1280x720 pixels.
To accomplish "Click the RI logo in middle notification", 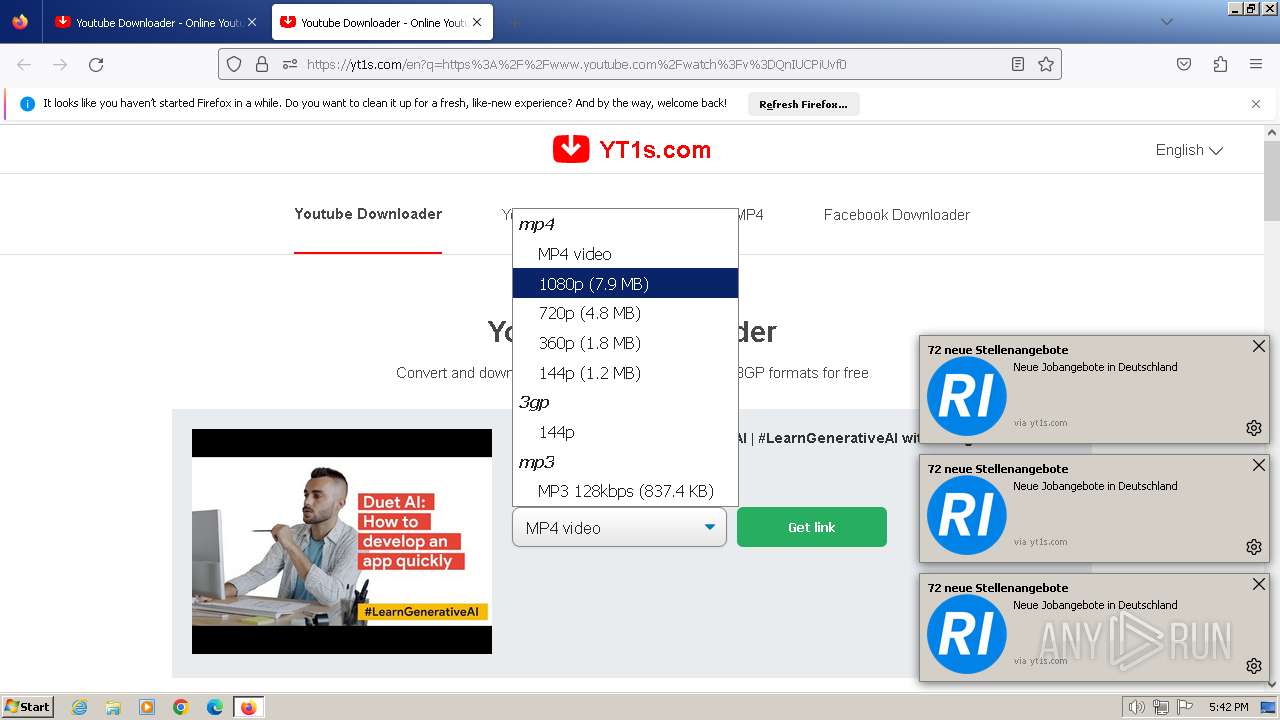I will 966,515.
